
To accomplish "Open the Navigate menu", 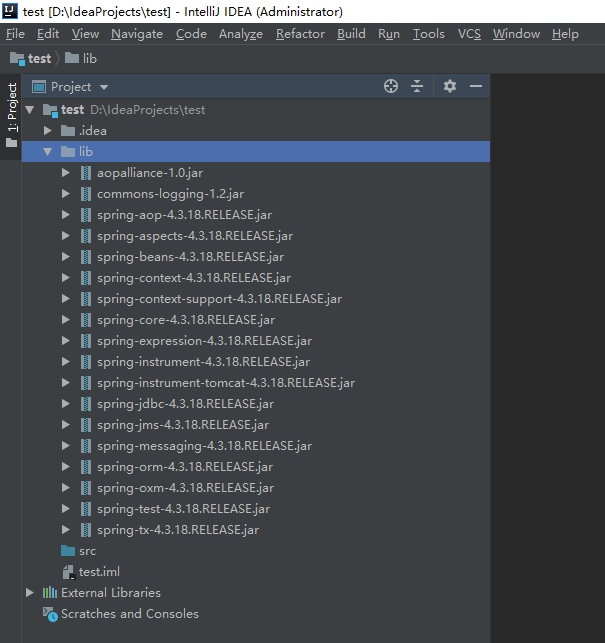I will click(137, 34).
